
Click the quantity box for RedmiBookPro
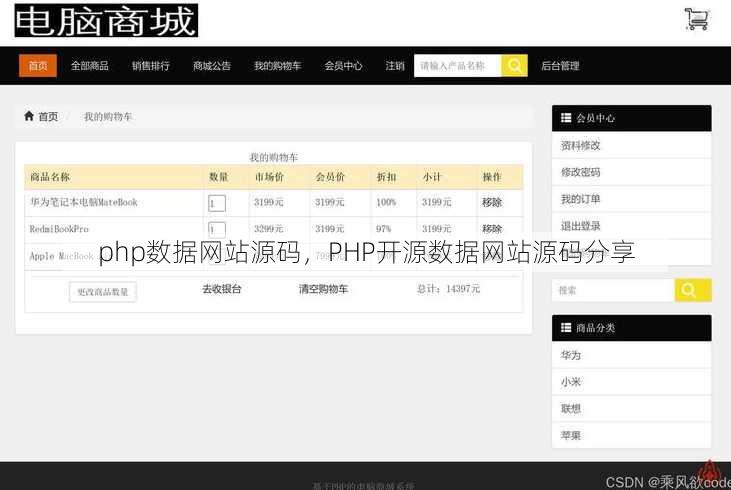(217, 229)
